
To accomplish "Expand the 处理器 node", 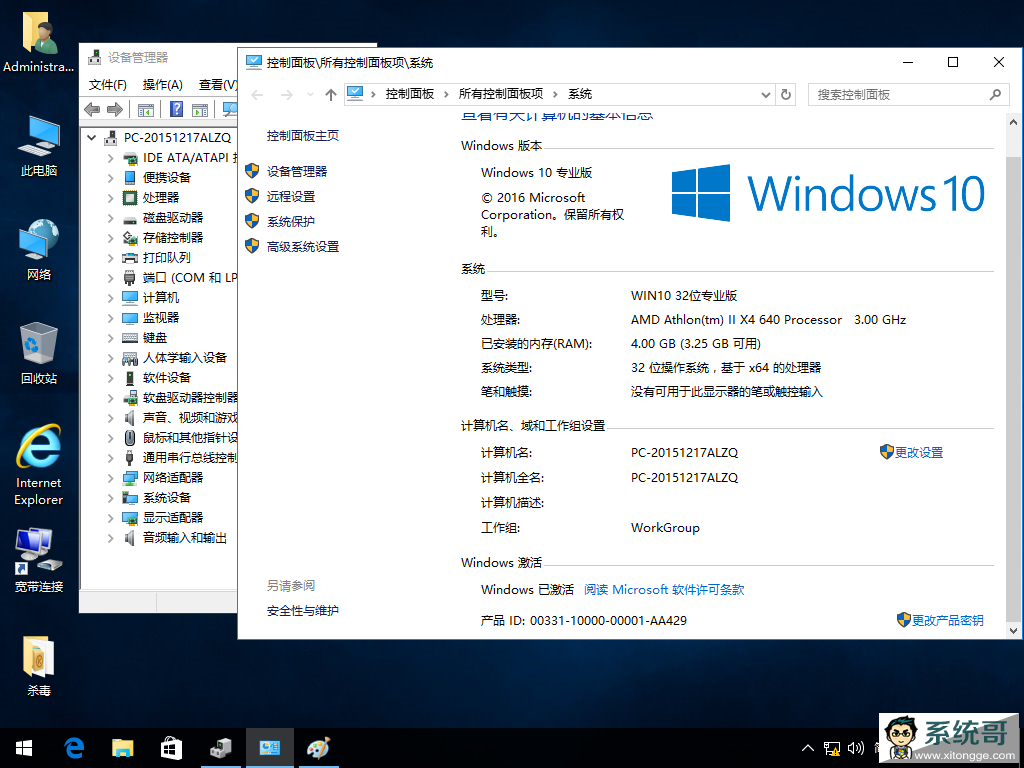I will click(110, 198).
